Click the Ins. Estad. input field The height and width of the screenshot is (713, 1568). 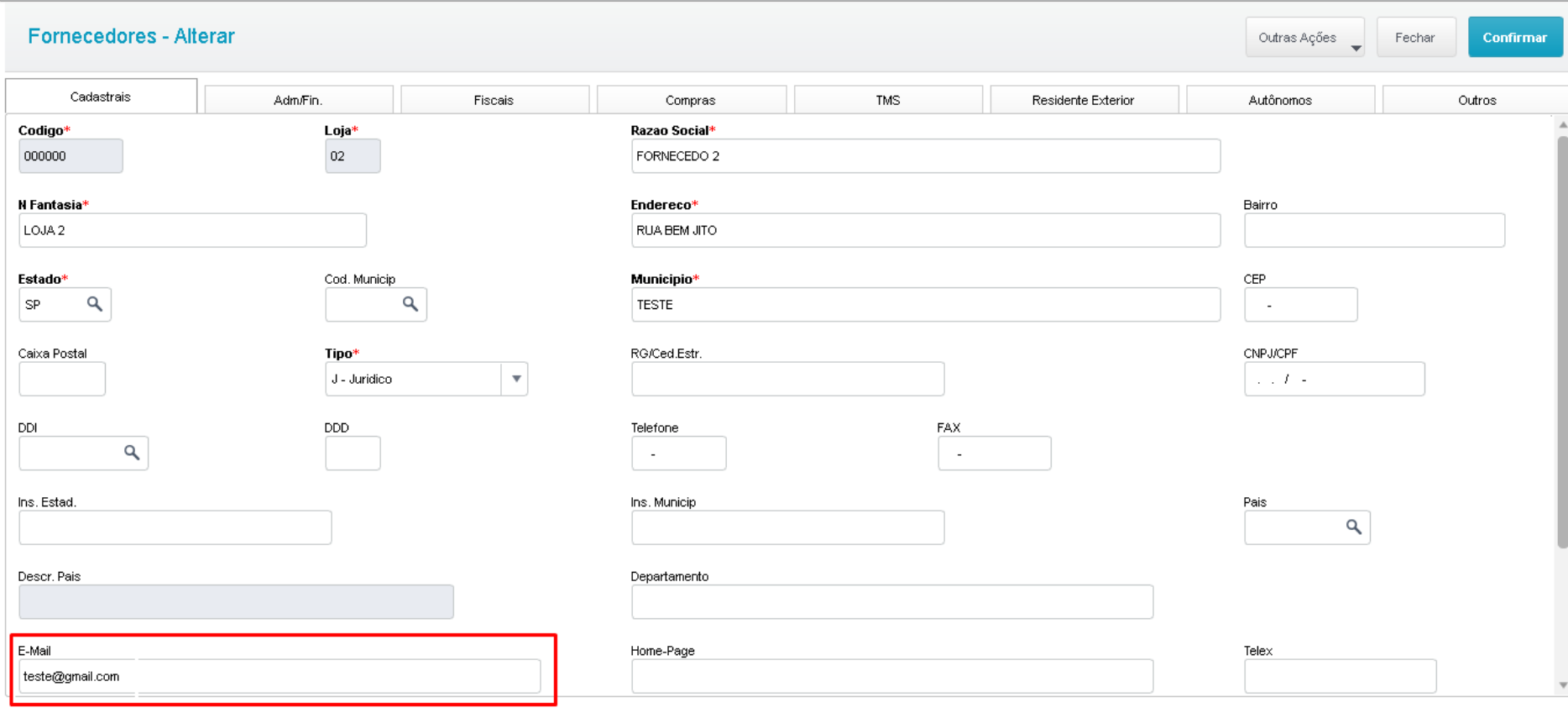(175, 527)
